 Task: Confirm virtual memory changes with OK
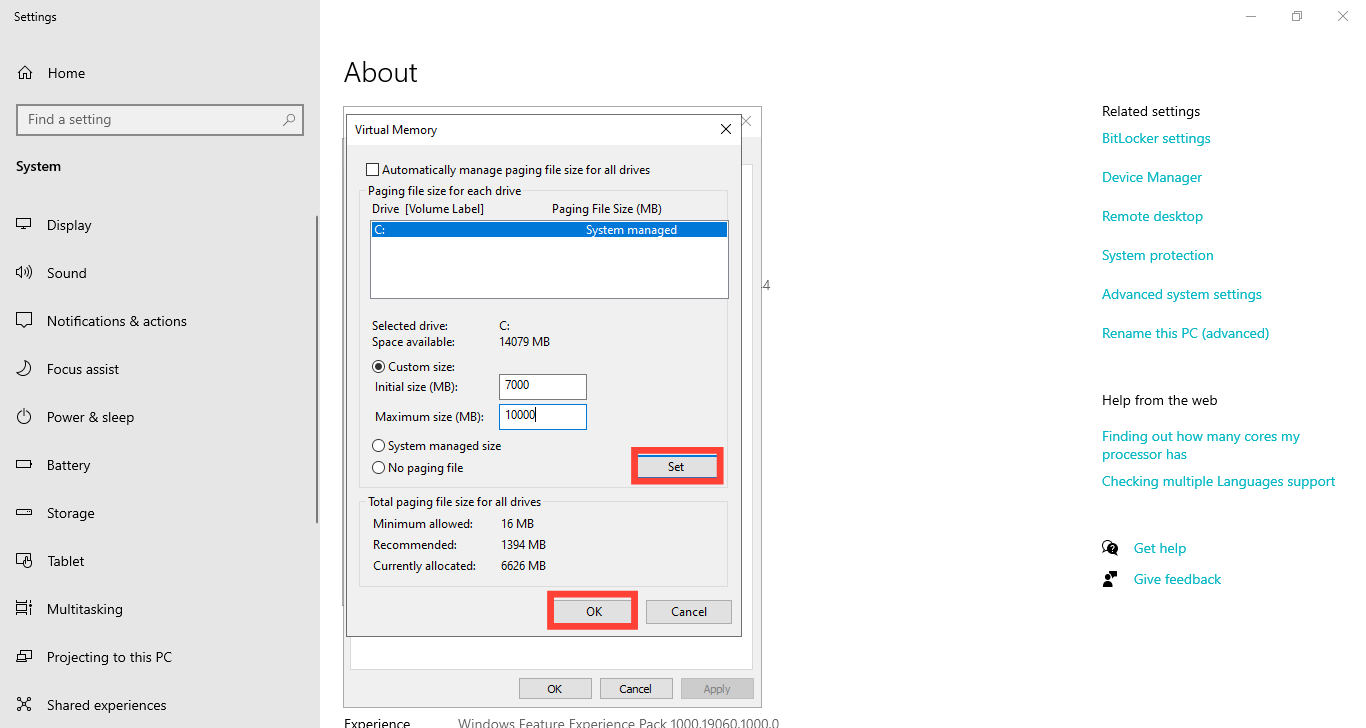click(592, 610)
